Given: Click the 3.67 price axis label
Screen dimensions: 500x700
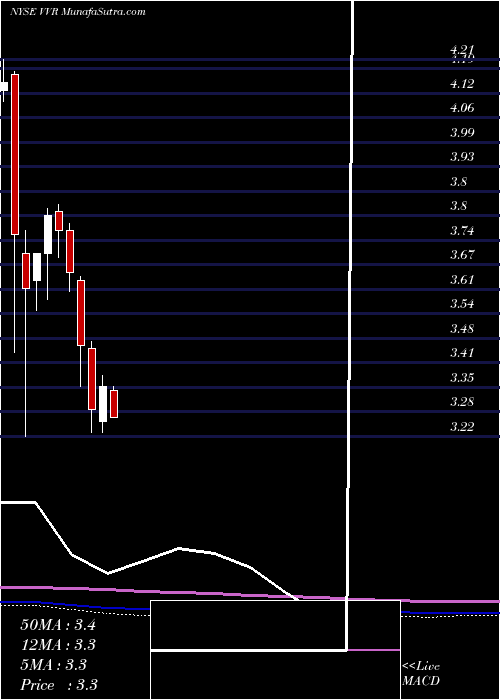Looking at the screenshot, I should point(462,255).
